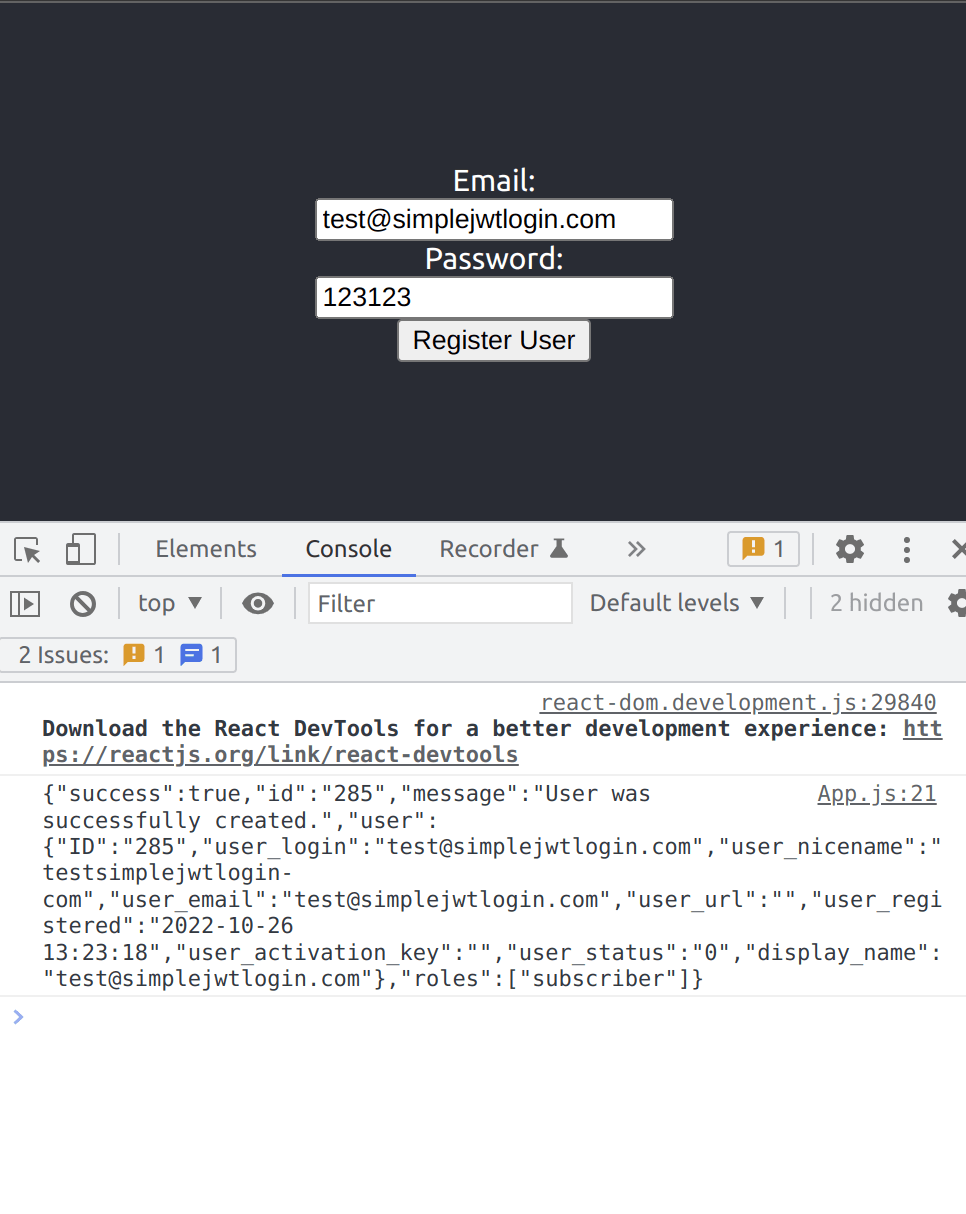
Task: Follow the React DevTools download link
Action: coord(492,742)
